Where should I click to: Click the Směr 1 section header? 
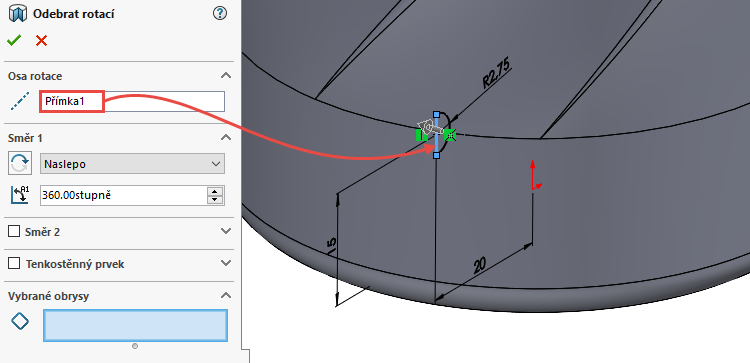click(25, 138)
